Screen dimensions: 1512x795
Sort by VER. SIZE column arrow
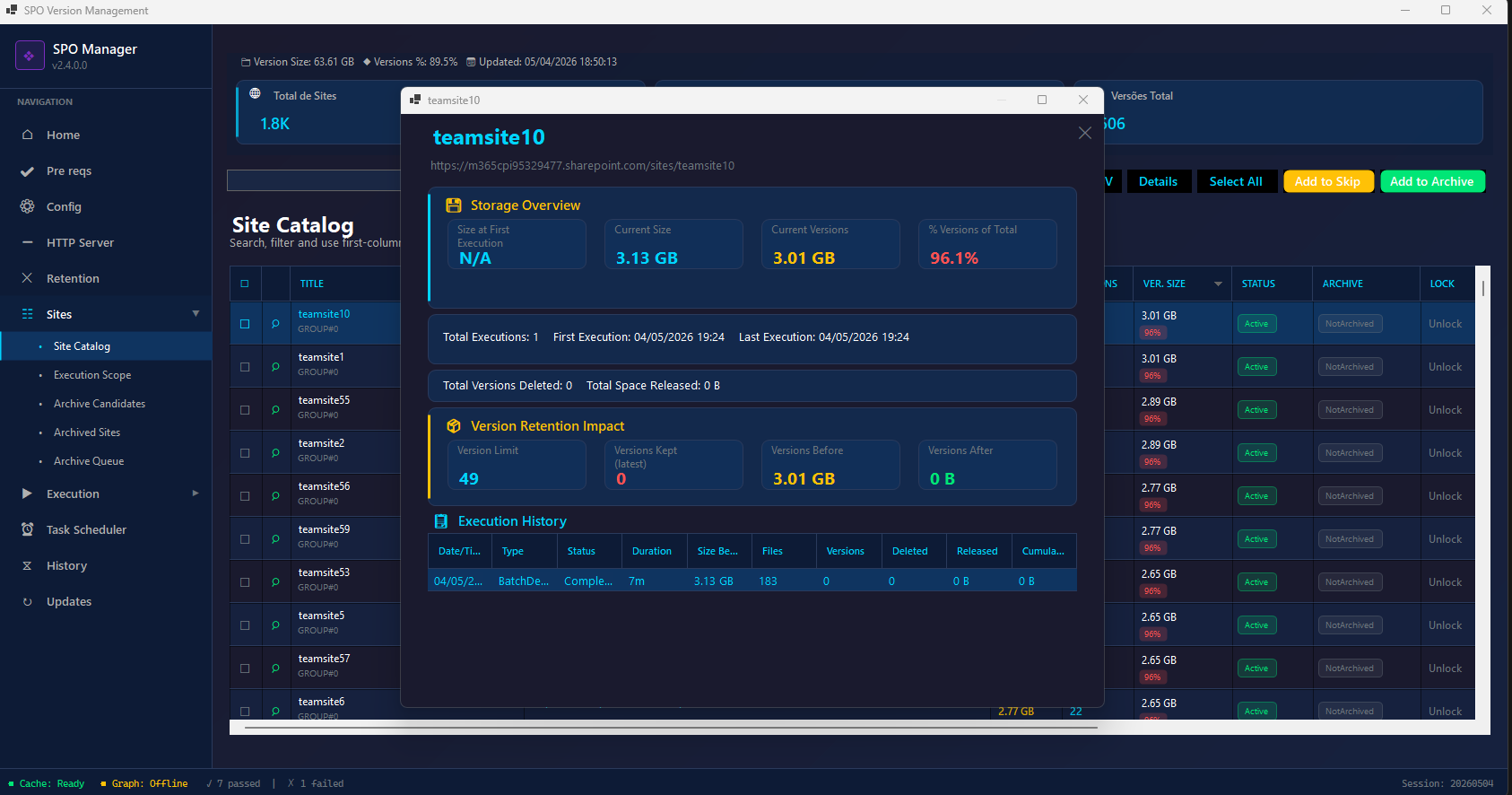[1218, 284]
